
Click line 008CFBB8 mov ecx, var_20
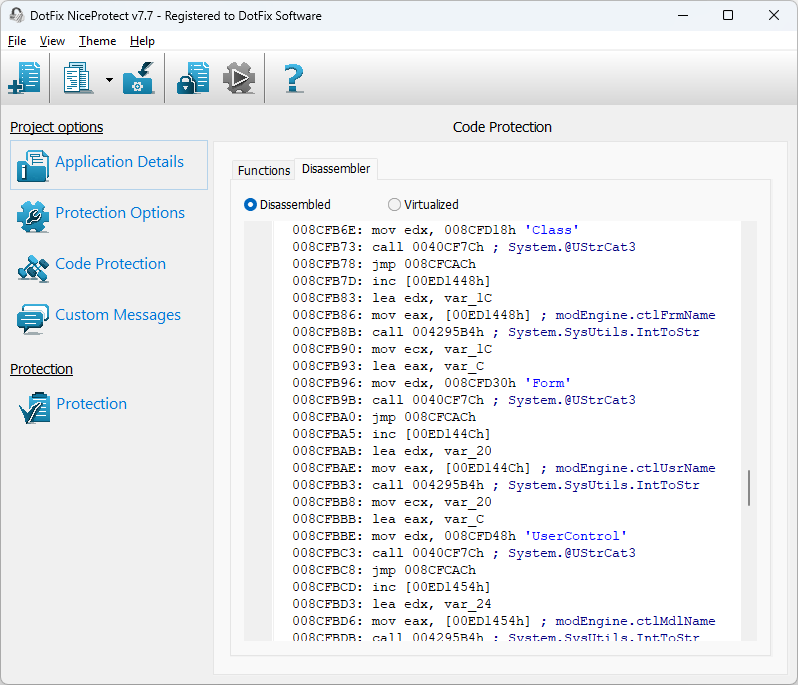tap(392, 502)
